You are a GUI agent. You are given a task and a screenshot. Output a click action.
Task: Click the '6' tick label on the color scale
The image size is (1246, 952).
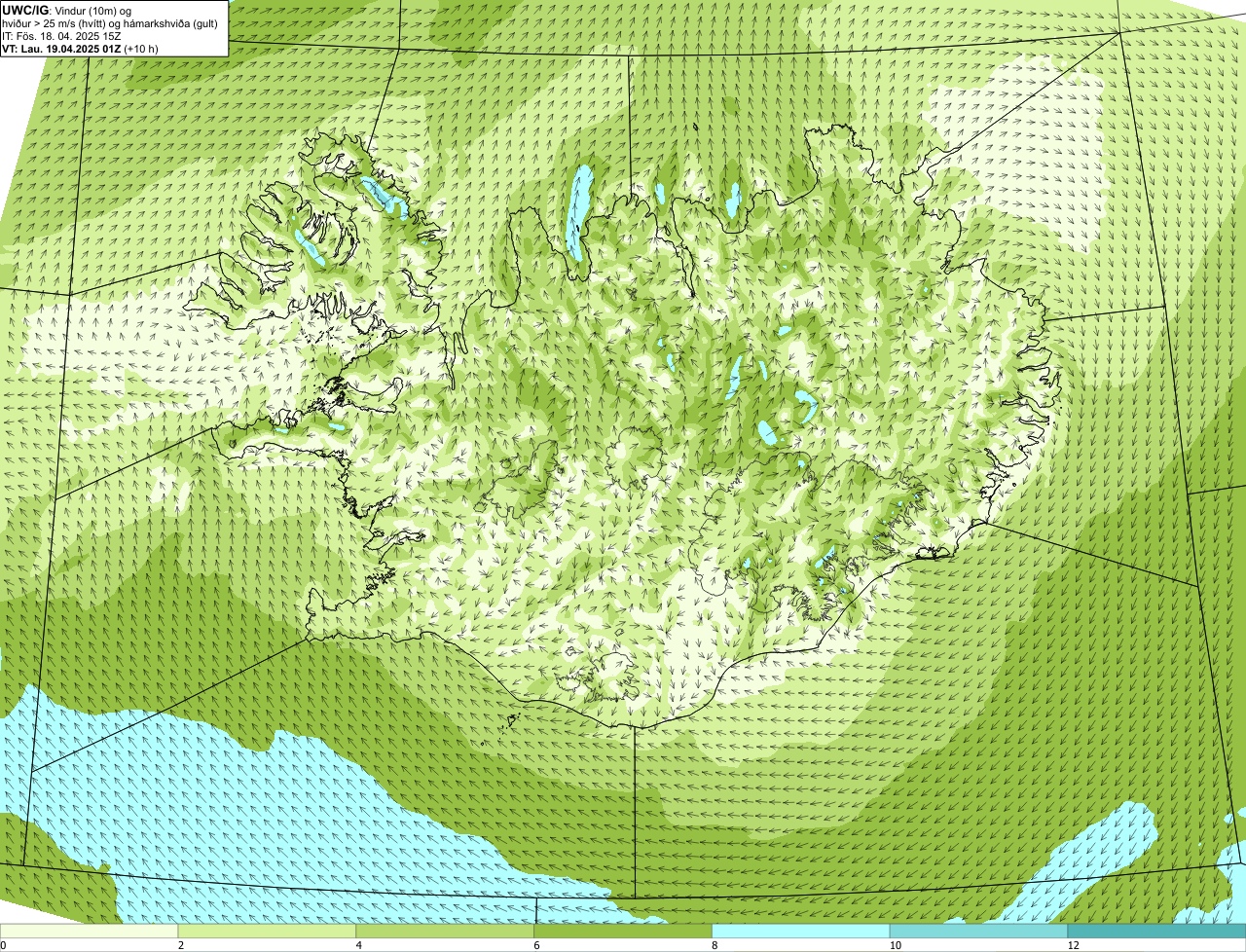coord(536,945)
